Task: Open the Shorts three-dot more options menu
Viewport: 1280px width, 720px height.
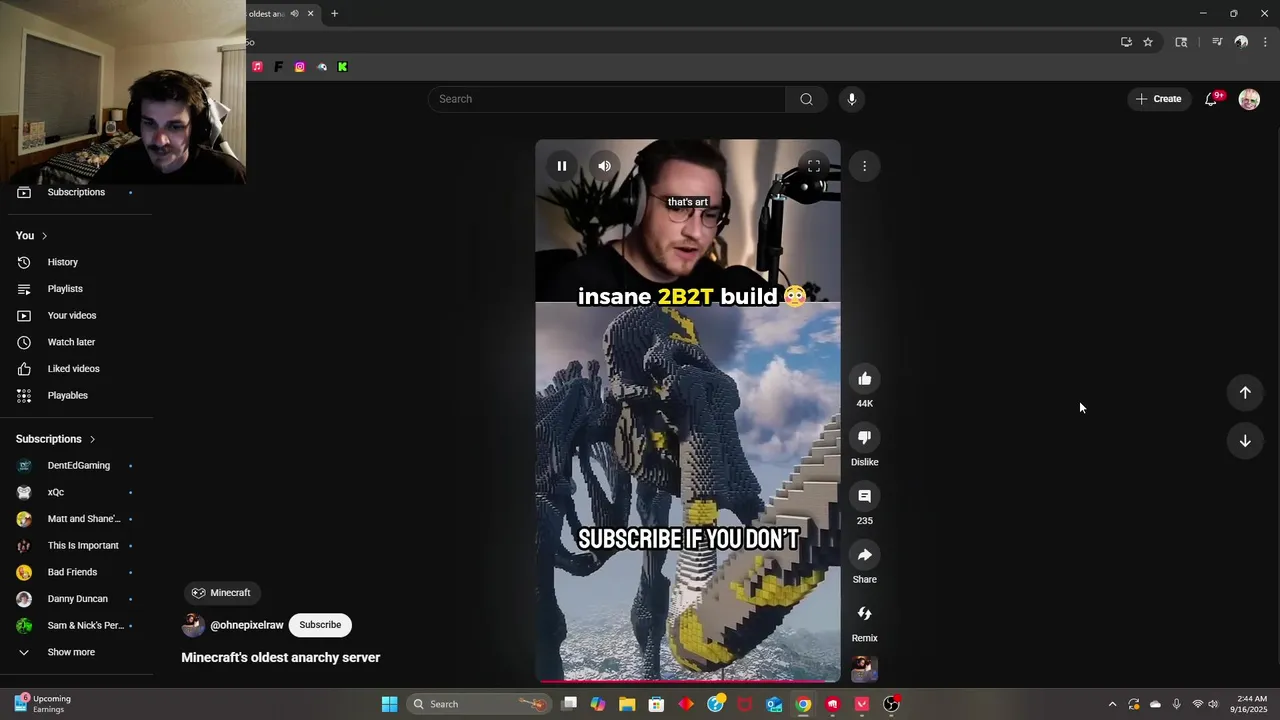Action: (865, 166)
